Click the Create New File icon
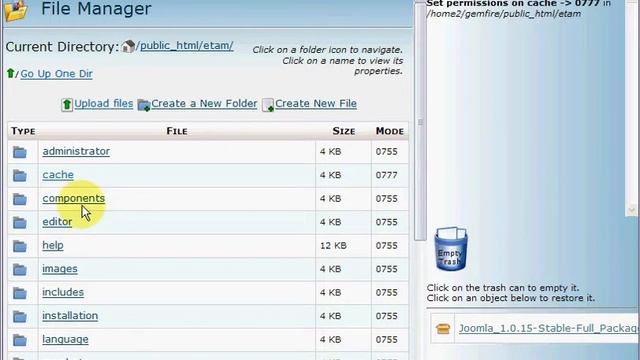Image resolution: width=640 pixels, height=360 pixels. [x=268, y=105]
